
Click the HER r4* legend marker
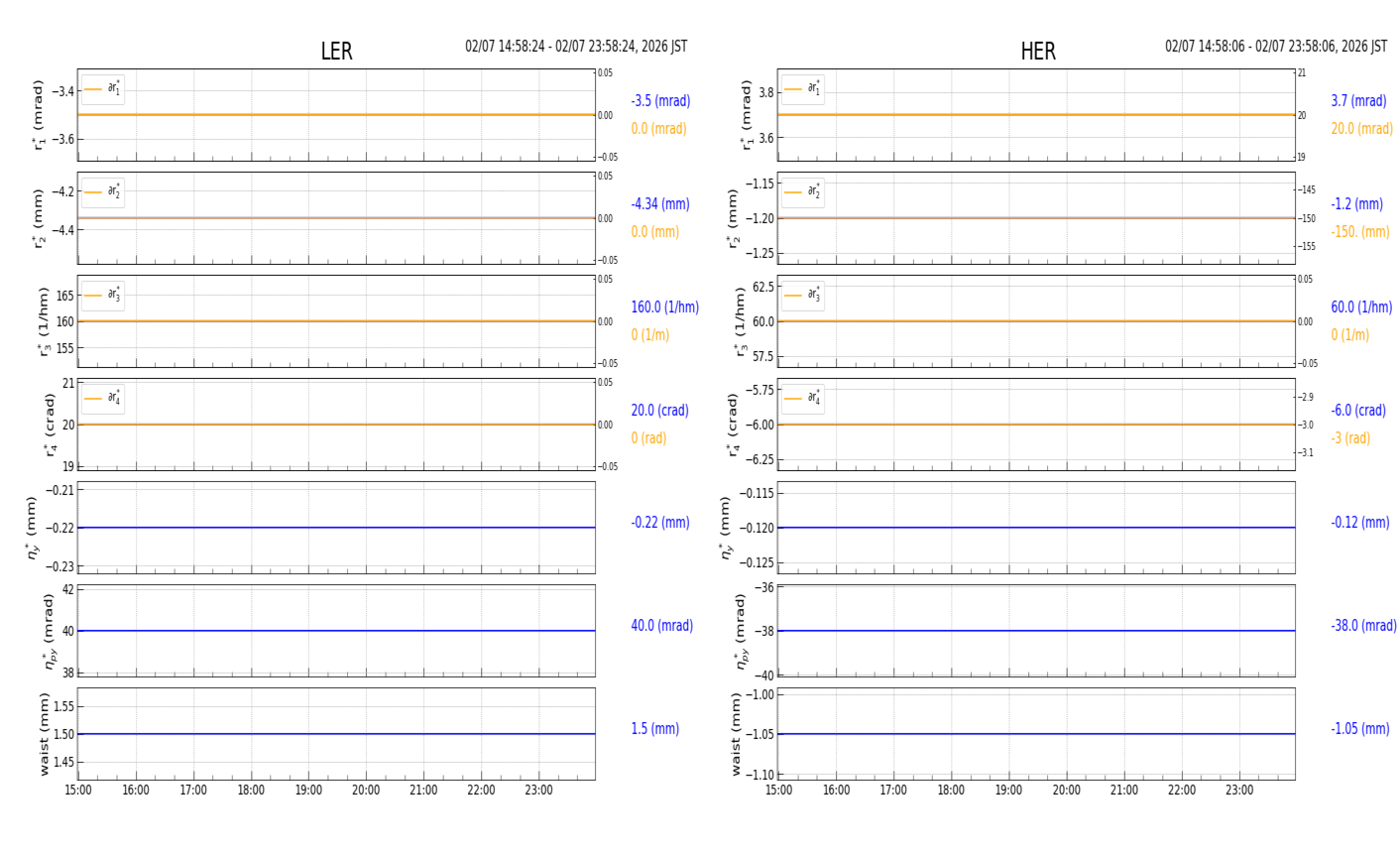click(793, 399)
